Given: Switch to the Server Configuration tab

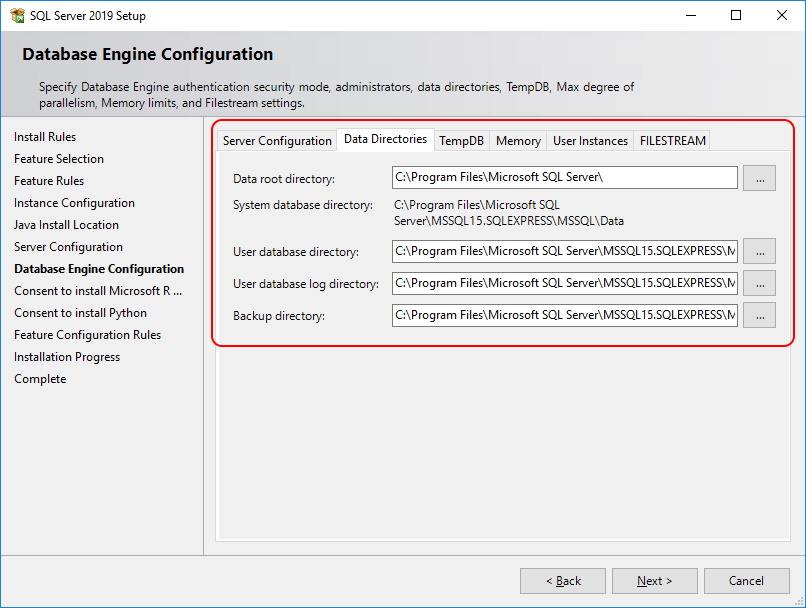Looking at the screenshot, I should [x=277, y=141].
